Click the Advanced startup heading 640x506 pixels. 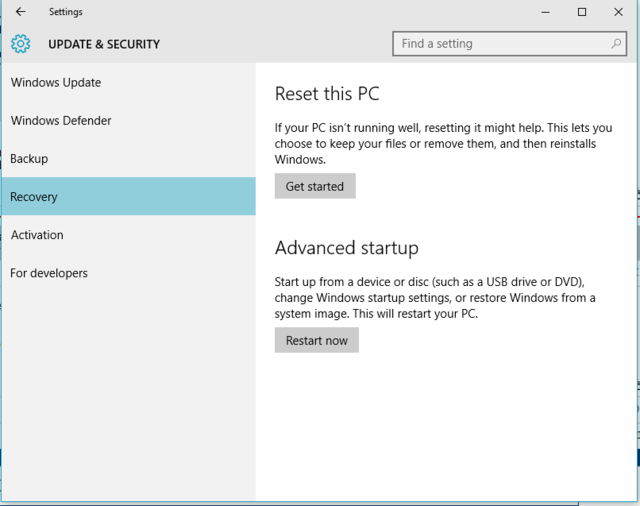click(347, 248)
